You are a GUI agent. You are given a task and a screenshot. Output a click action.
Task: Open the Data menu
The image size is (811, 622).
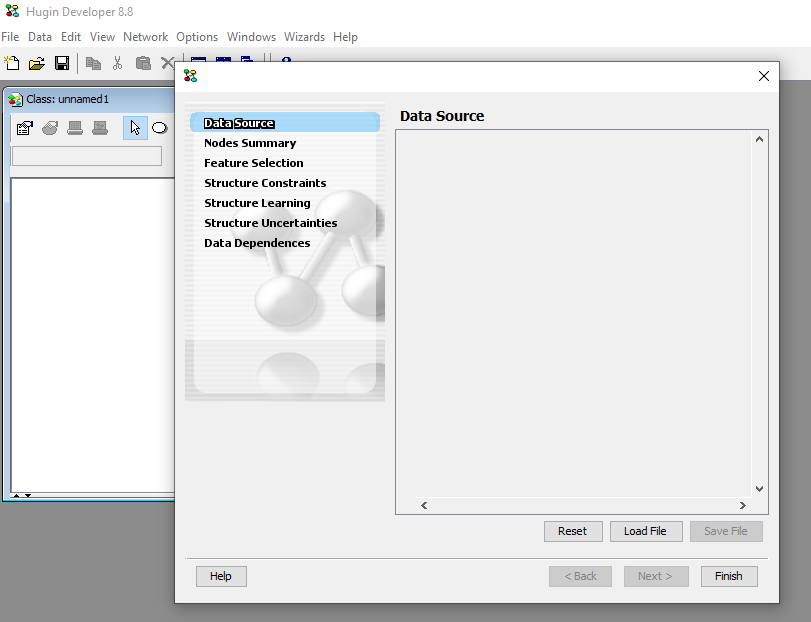coord(40,37)
